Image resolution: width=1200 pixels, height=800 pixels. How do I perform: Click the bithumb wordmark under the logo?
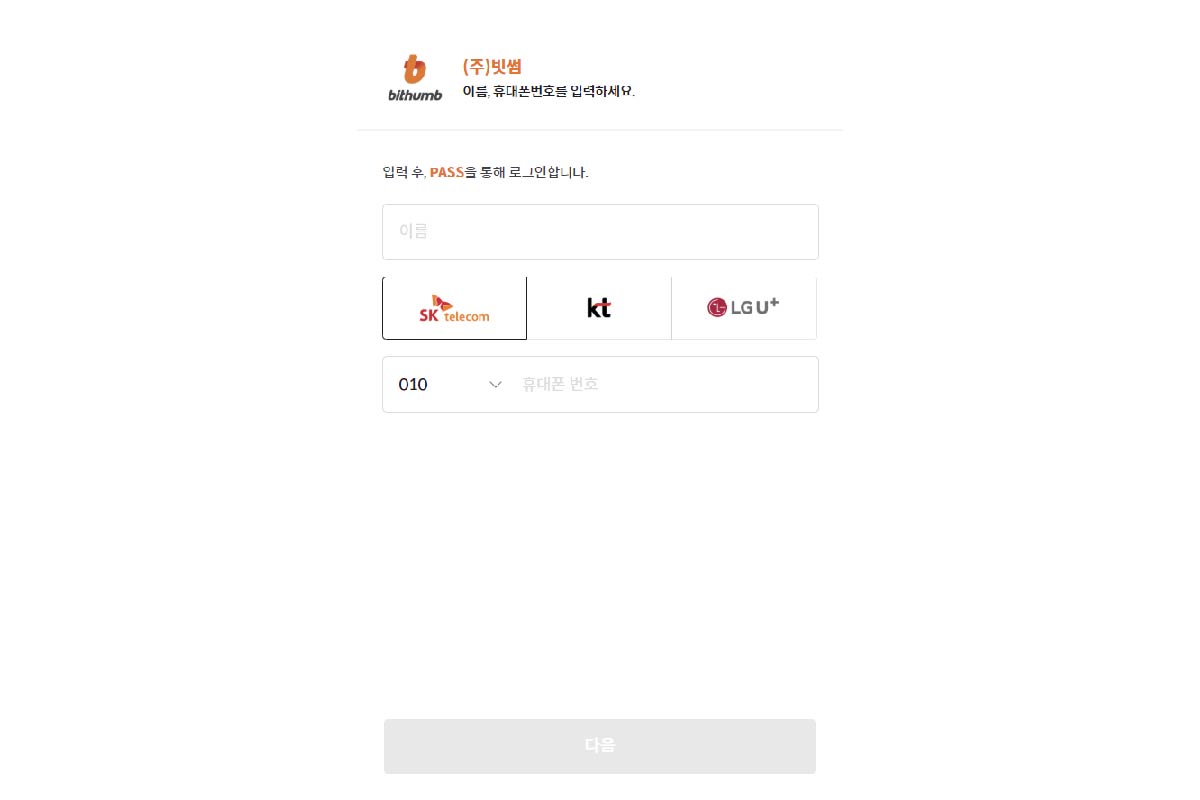pyautogui.click(x=414, y=95)
